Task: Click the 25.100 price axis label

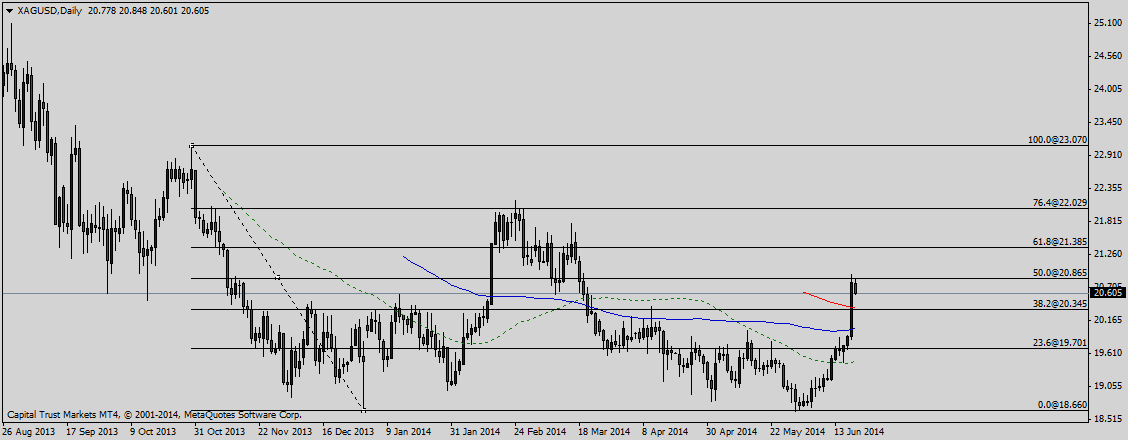Action: [x=1107, y=22]
